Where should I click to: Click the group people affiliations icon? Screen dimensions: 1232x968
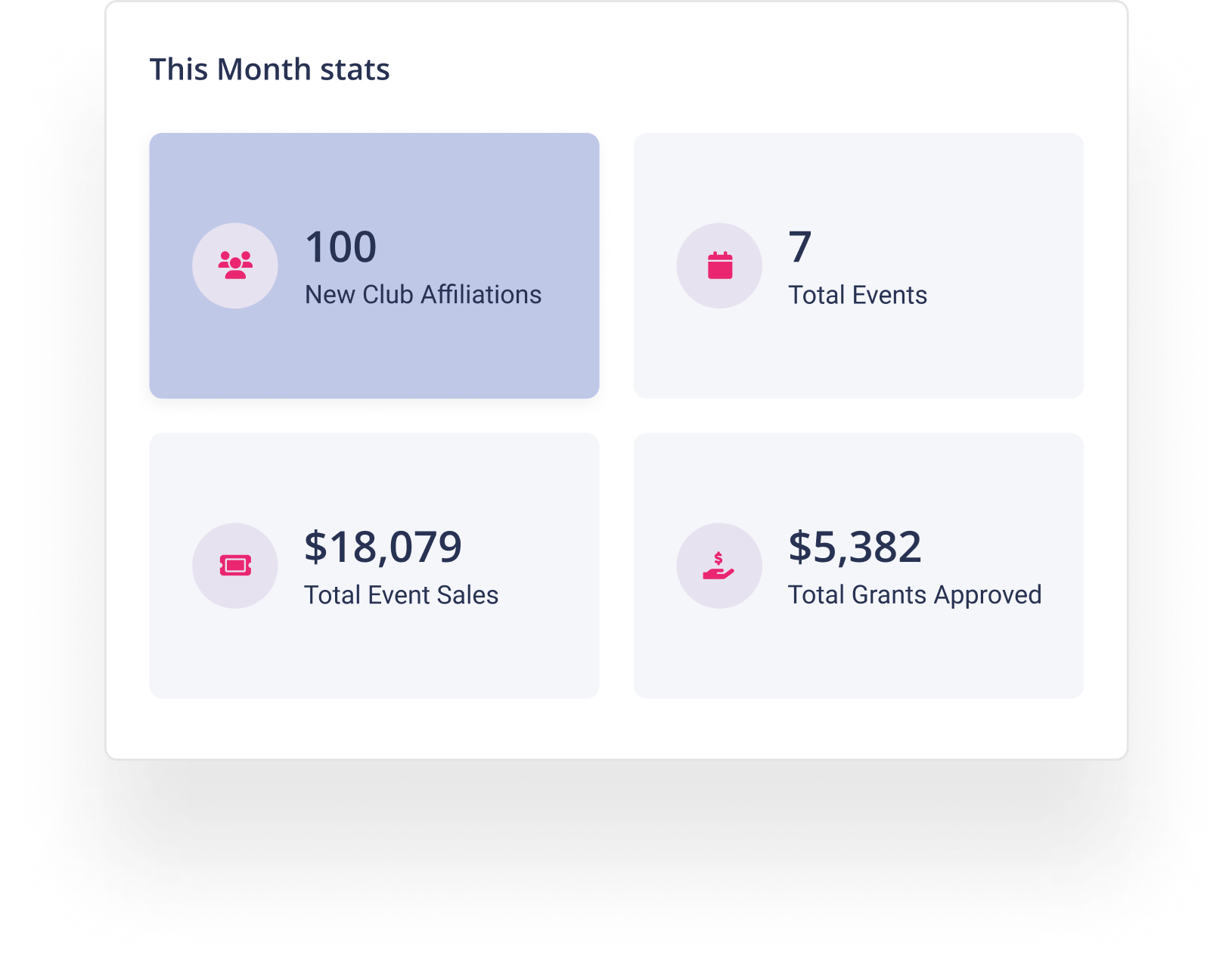pos(235,265)
